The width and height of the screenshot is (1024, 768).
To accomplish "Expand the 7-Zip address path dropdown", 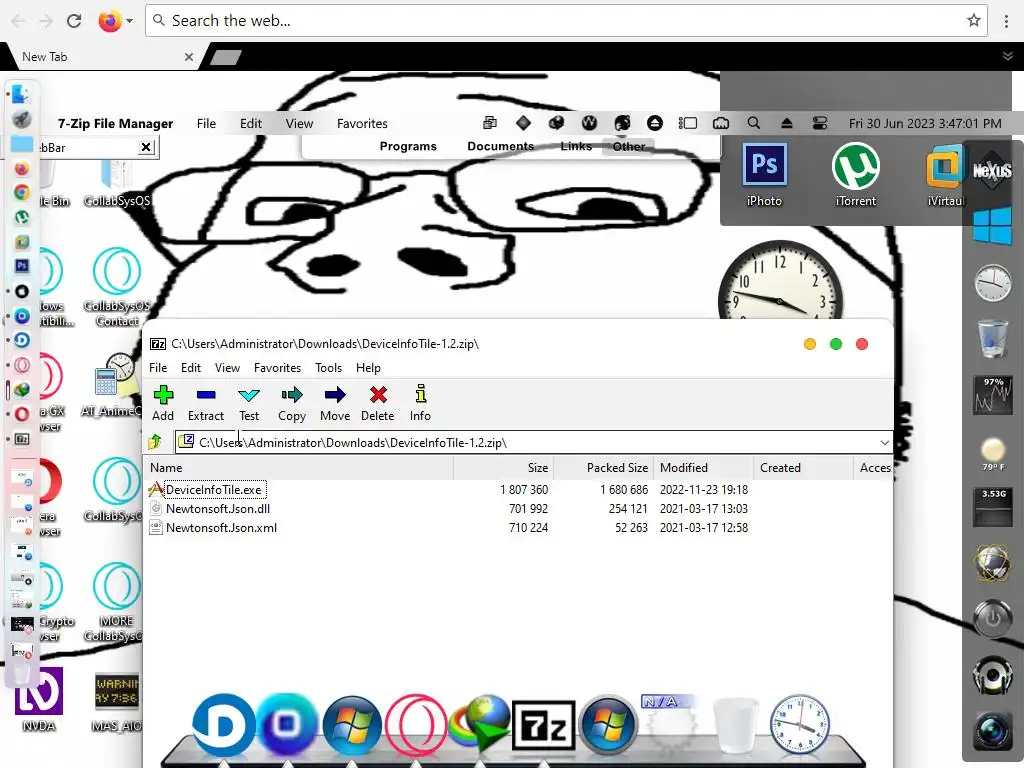I will click(x=884, y=442).
